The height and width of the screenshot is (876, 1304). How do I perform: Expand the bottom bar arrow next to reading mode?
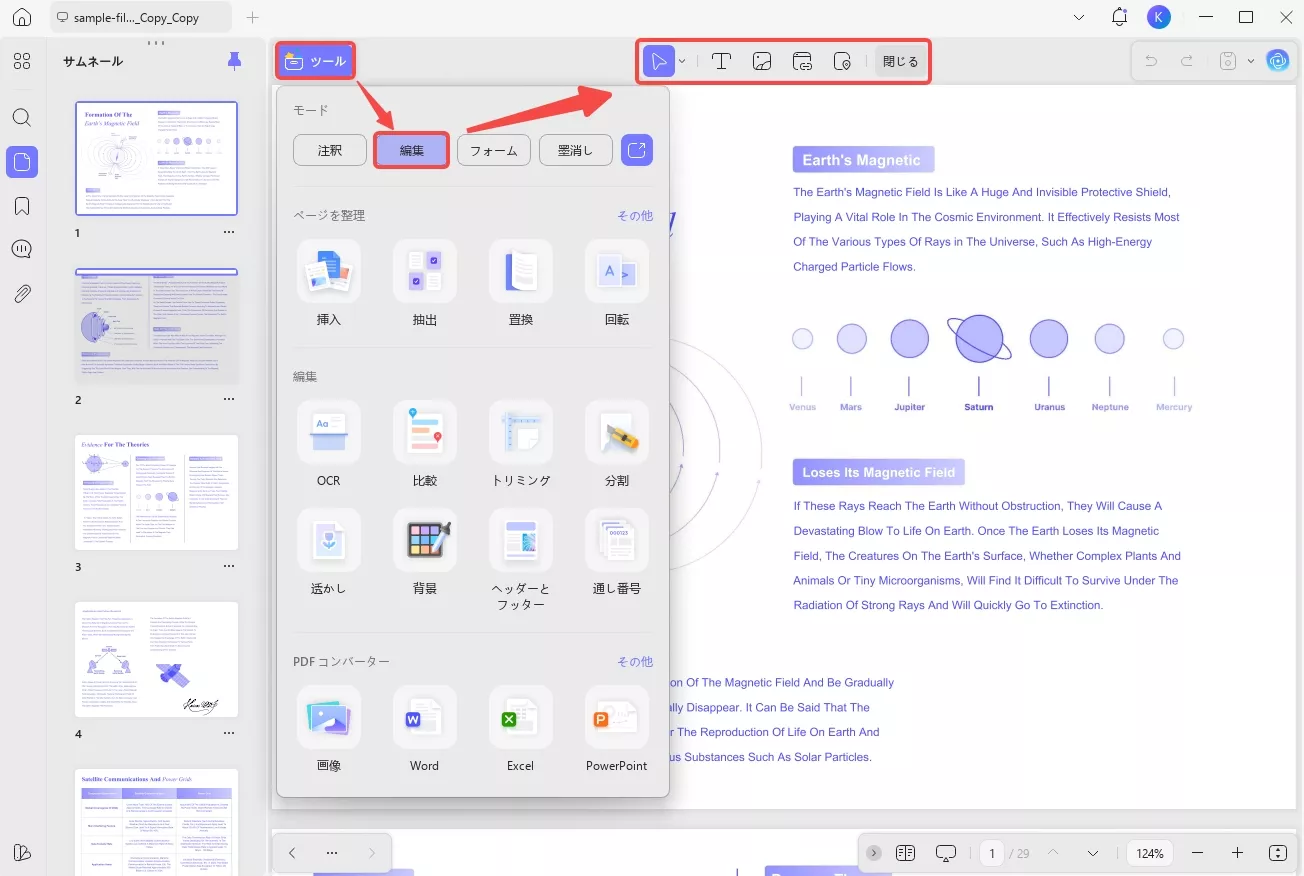pos(874,853)
